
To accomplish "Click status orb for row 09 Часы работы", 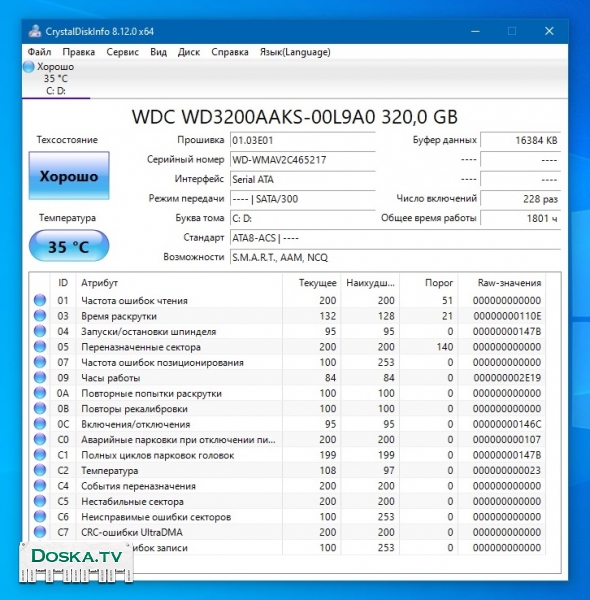I will coord(40,378).
